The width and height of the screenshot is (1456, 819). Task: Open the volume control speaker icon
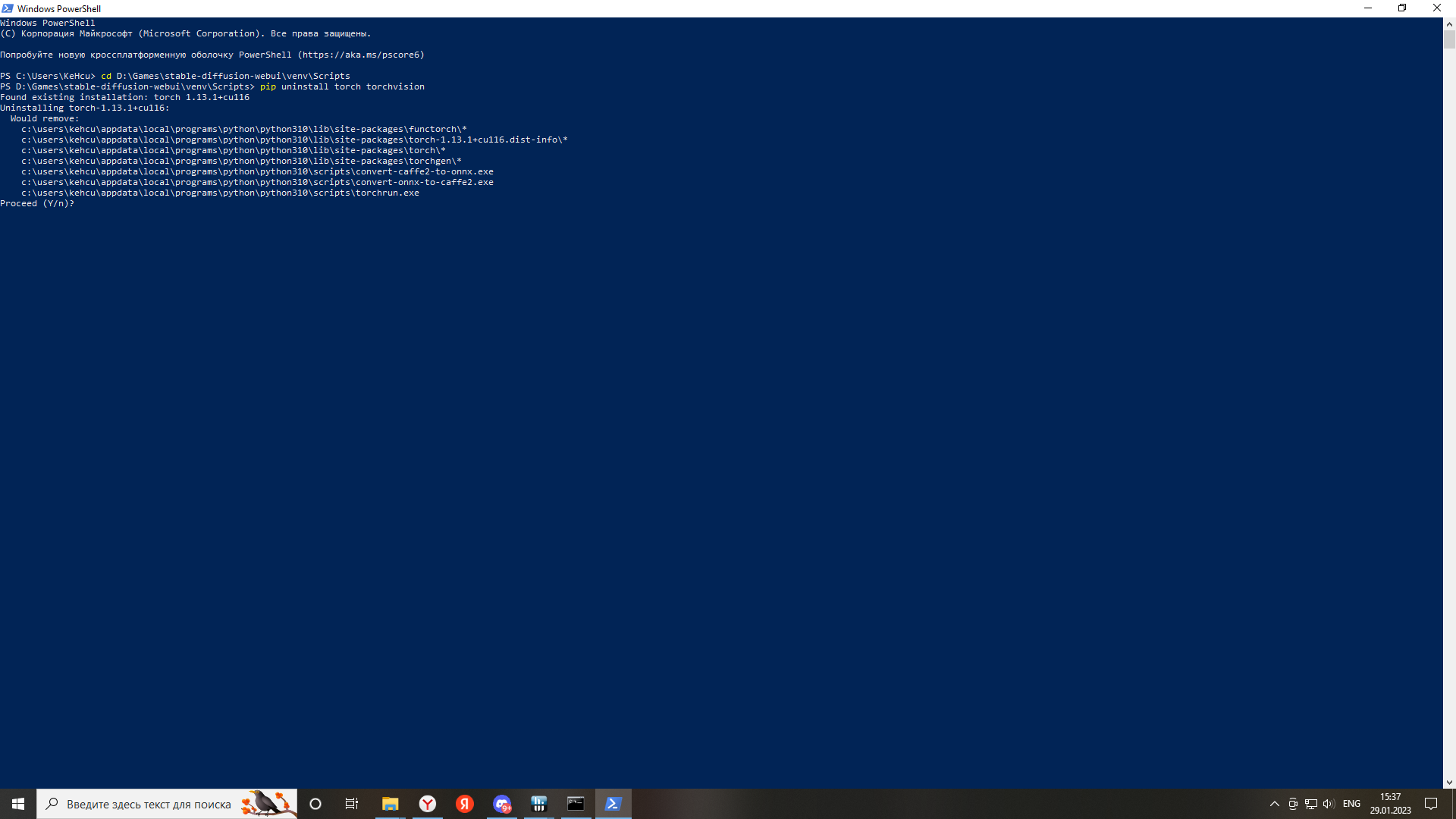(1329, 804)
